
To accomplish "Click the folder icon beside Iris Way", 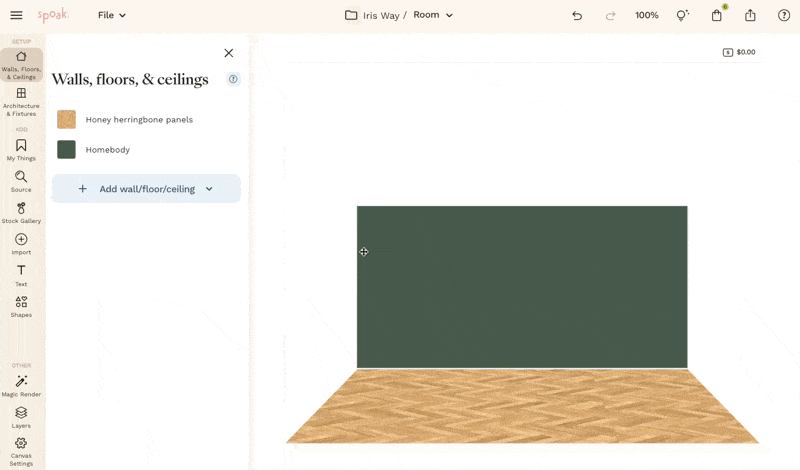I will [351, 15].
